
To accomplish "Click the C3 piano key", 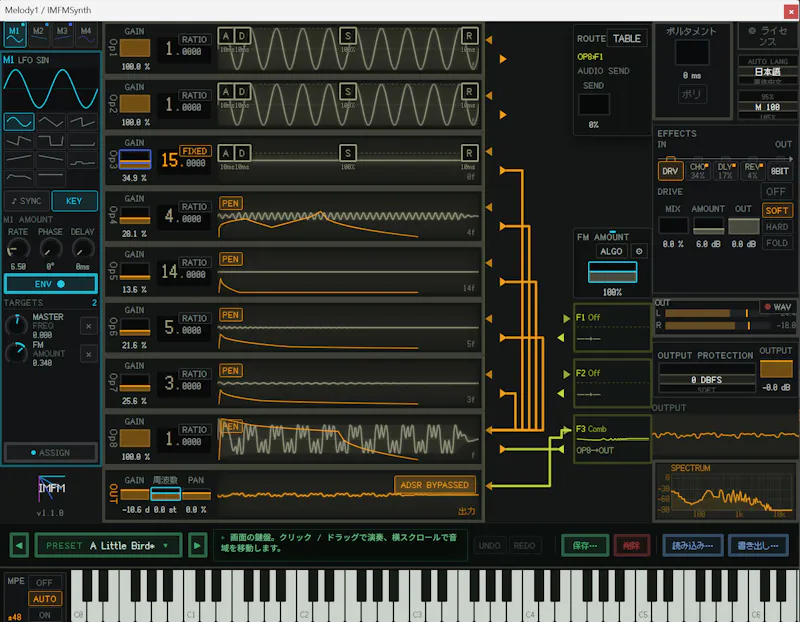I will [419, 597].
